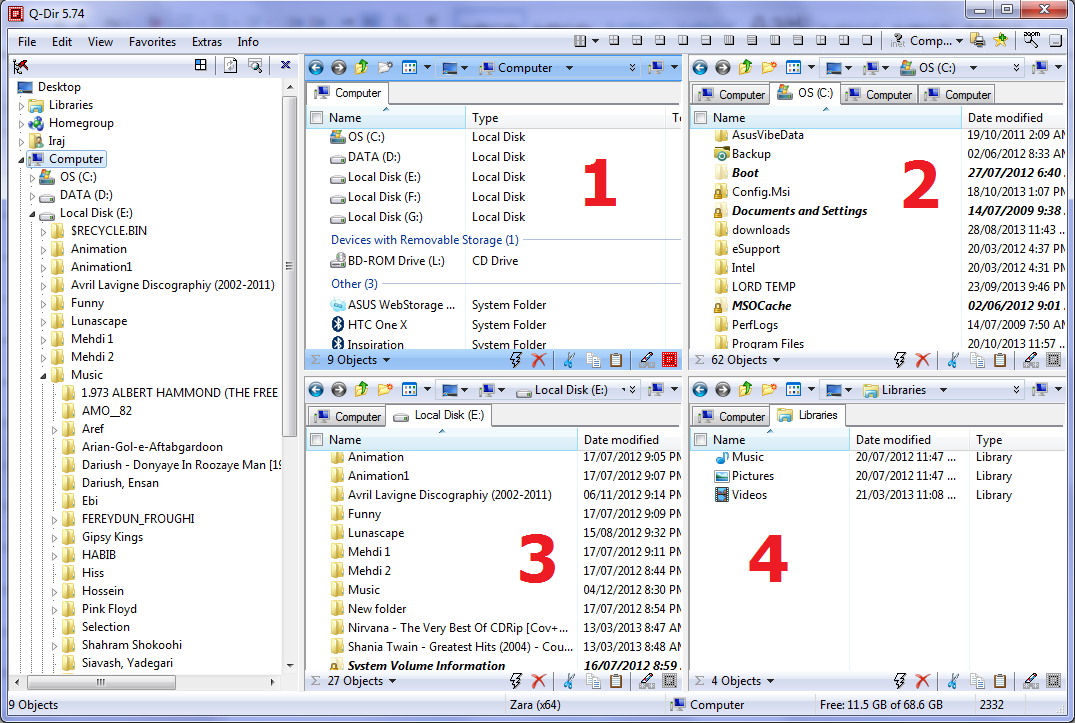Toggle the header checkbox in Computer pane
This screenshot has height=723, width=1075.
[x=317, y=118]
